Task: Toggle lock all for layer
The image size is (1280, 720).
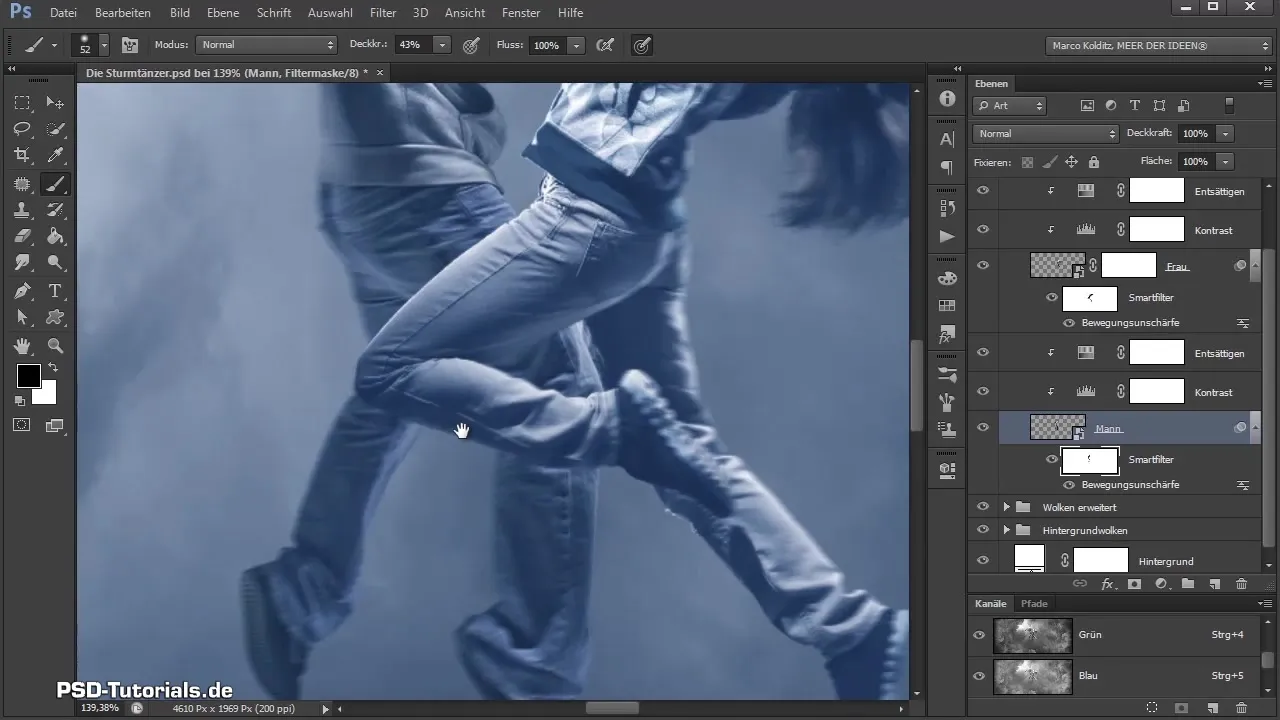Action: click(x=1093, y=161)
